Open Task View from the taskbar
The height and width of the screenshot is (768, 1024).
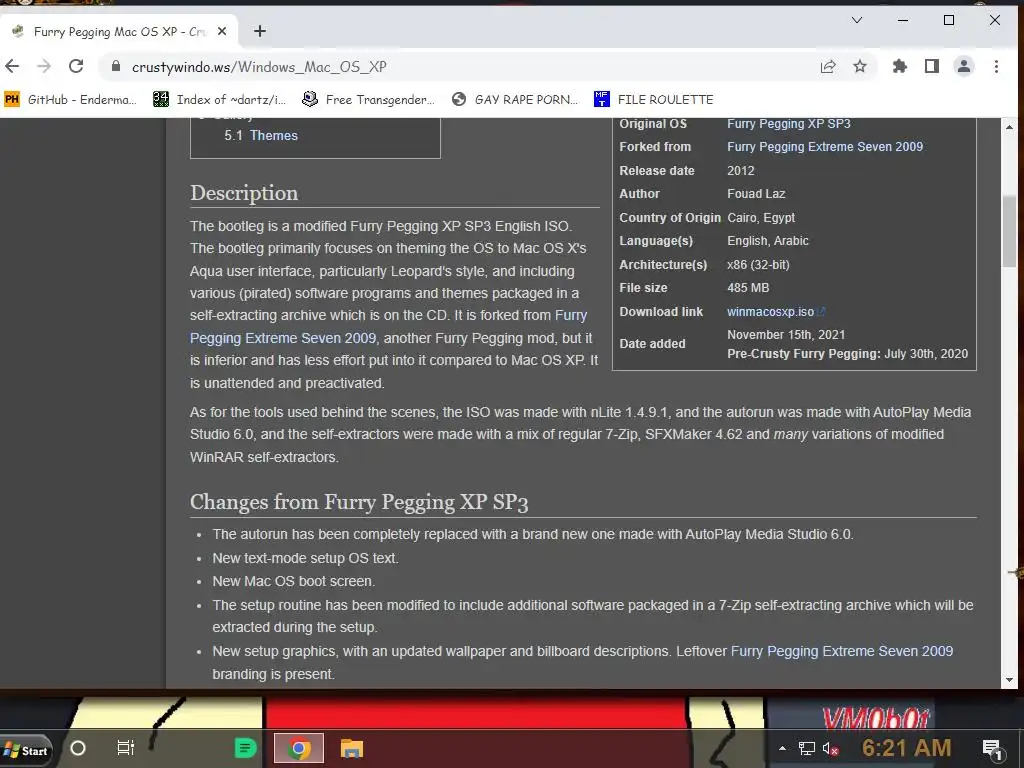click(125, 748)
